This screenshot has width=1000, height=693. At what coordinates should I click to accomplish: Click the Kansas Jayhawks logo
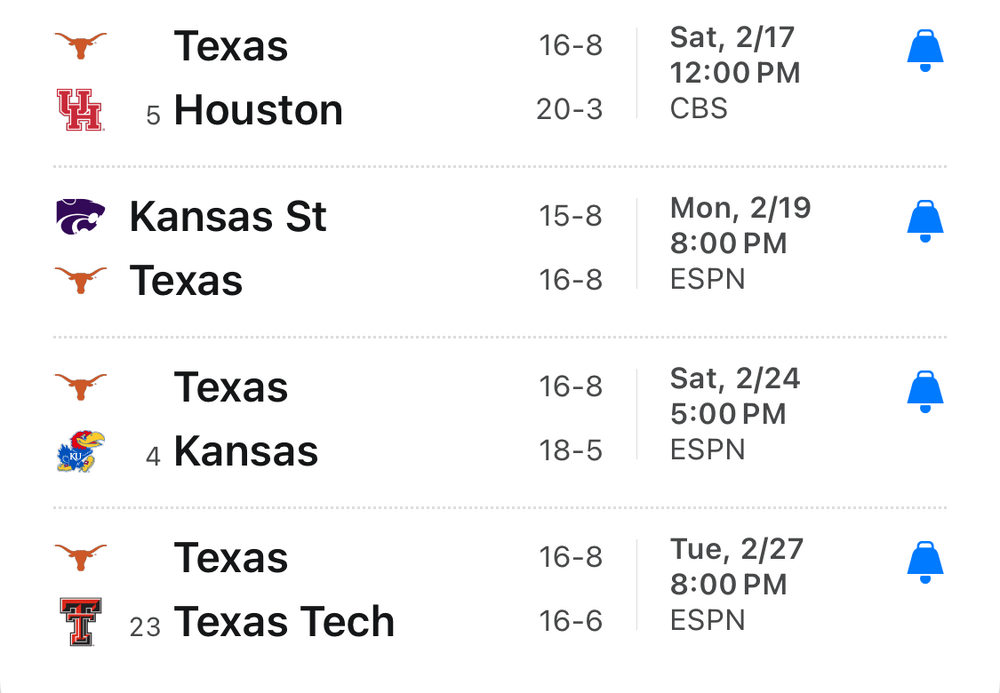coord(80,451)
